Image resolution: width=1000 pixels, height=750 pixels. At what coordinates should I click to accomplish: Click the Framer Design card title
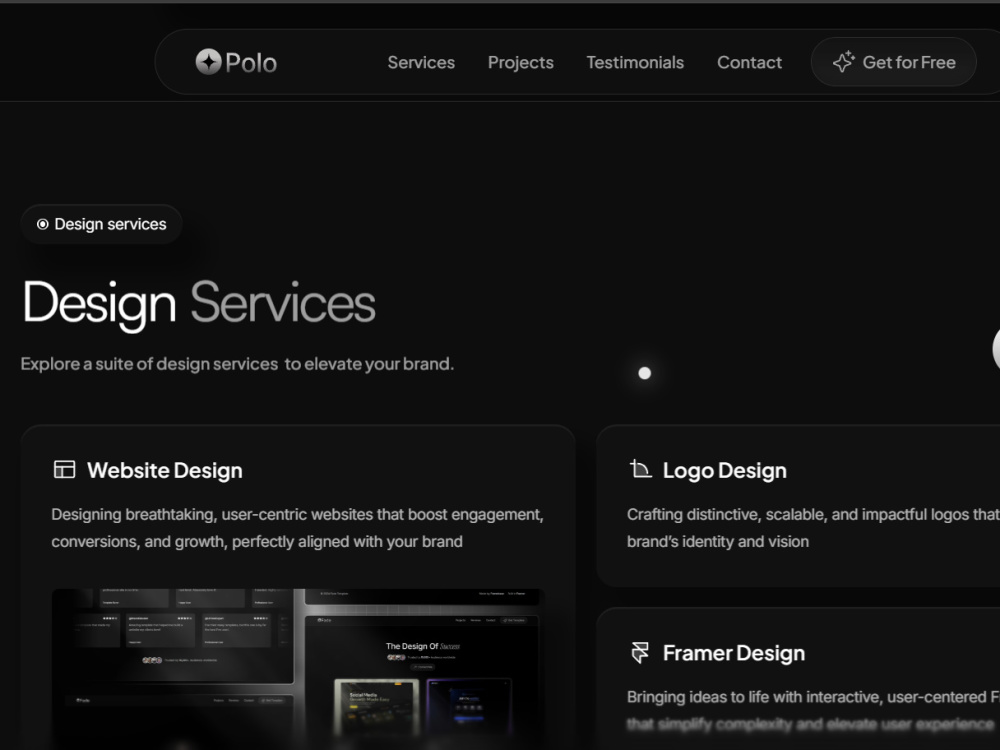pyautogui.click(x=733, y=653)
